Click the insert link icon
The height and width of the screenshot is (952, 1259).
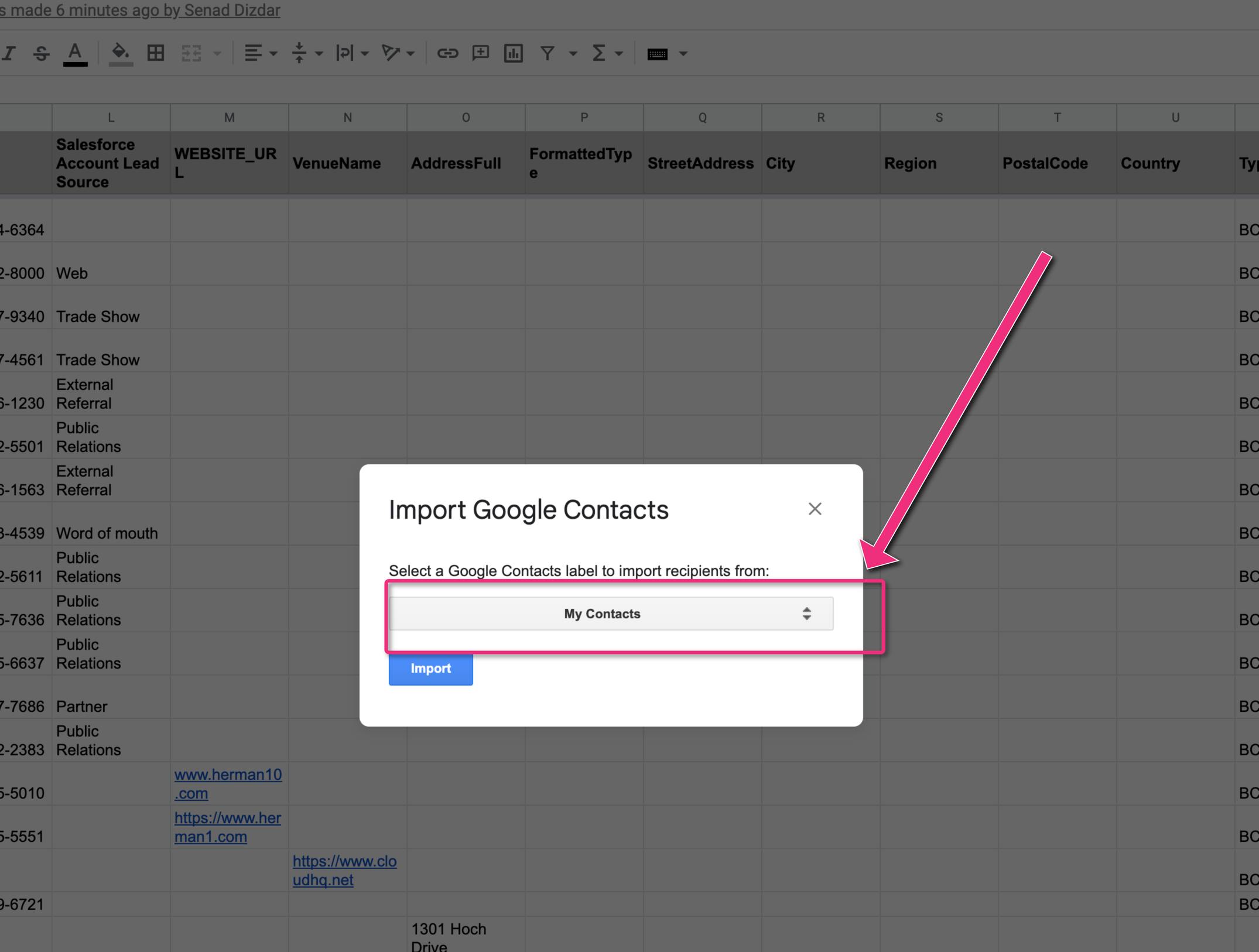tap(447, 53)
